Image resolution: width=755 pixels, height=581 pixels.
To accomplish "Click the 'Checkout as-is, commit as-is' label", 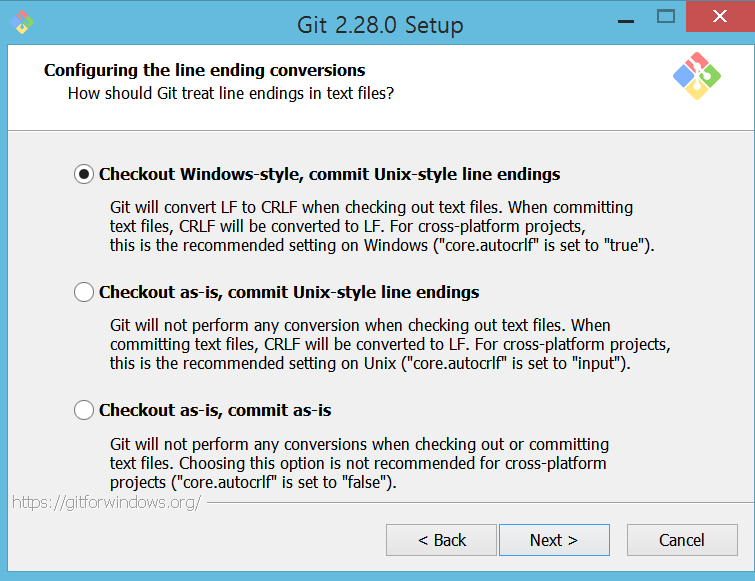I will point(215,410).
